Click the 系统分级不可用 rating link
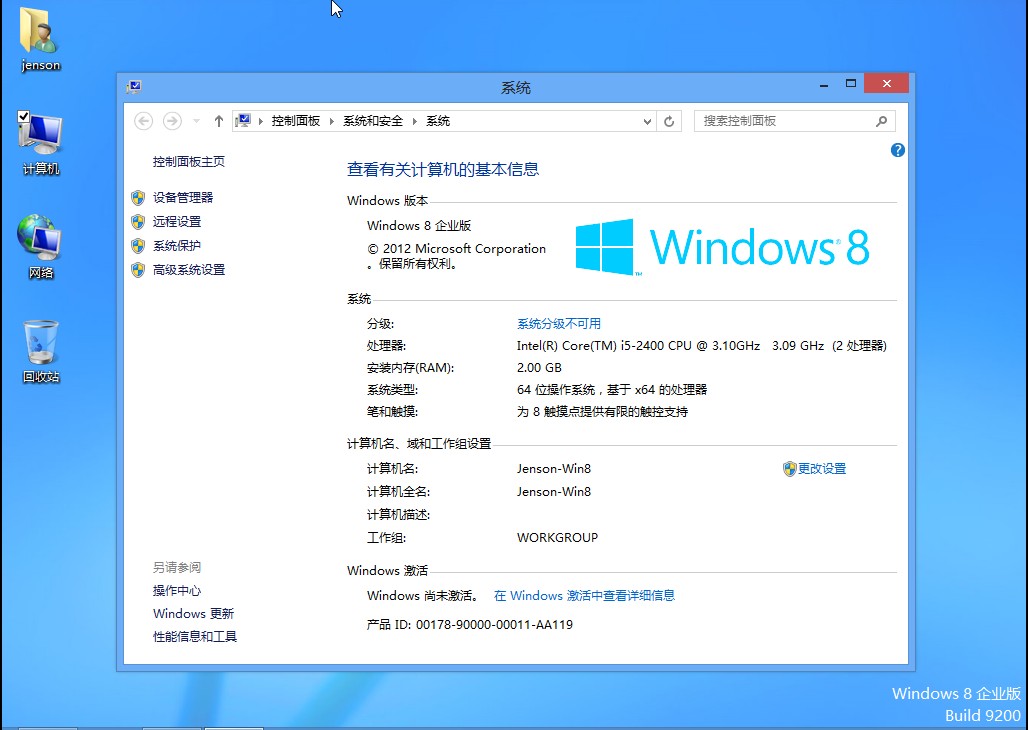Viewport: 1028px width, 730px height. pyautogui.click(x=558, y=324)
